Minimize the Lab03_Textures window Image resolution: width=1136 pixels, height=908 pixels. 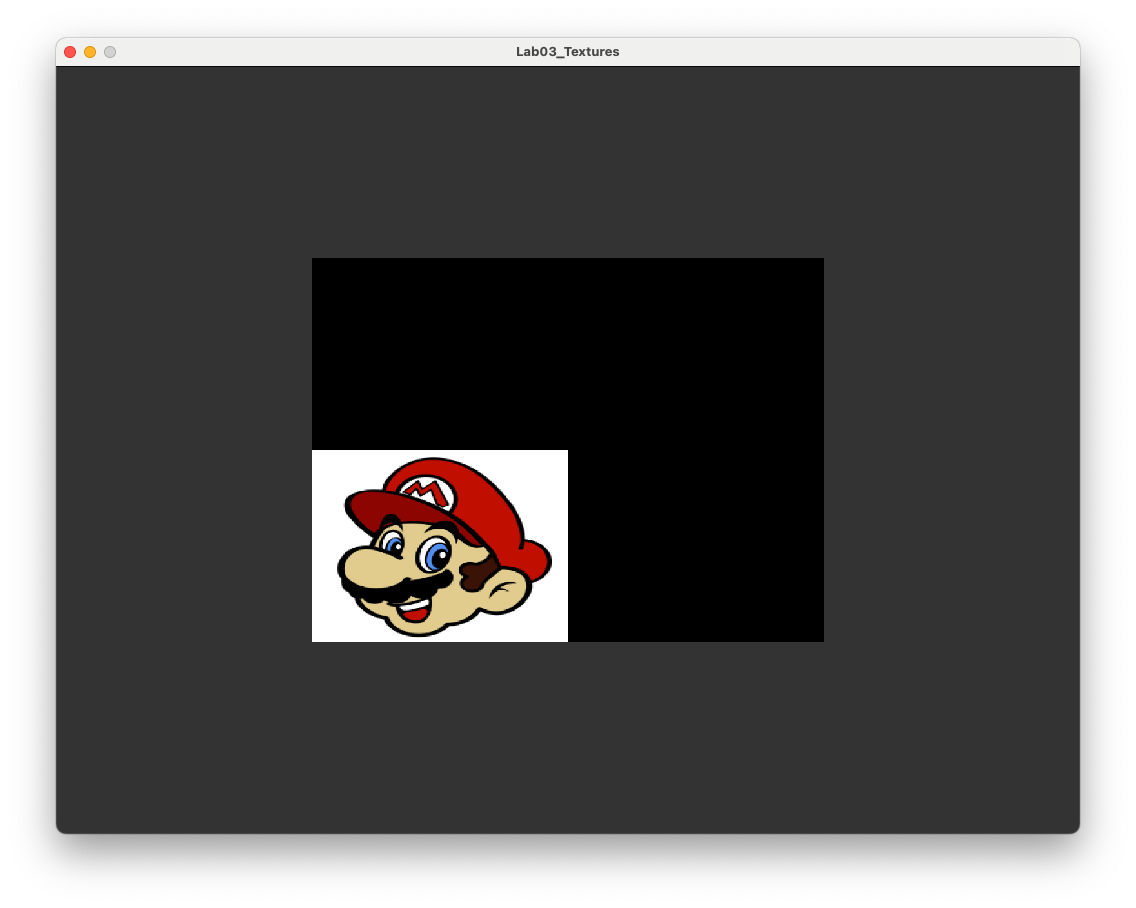coord(90,52)
